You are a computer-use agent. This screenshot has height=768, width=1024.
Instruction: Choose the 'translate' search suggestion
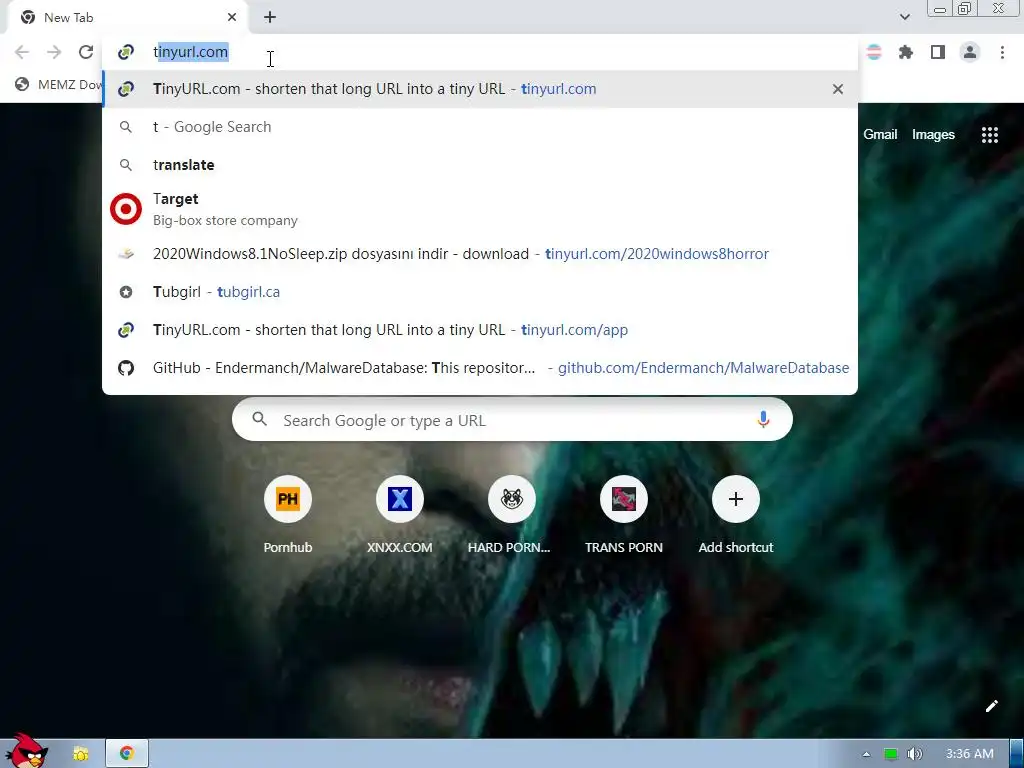coord(480,165)
